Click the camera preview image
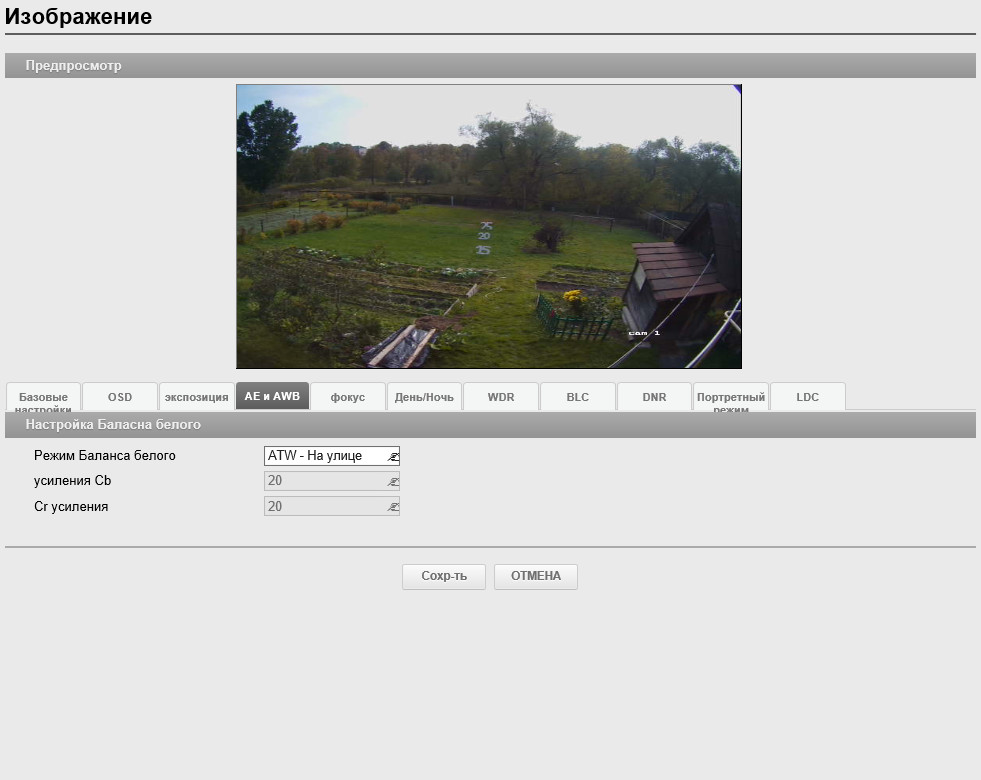Viewport: 981px width, 780px height. click(x=489, y=226)
